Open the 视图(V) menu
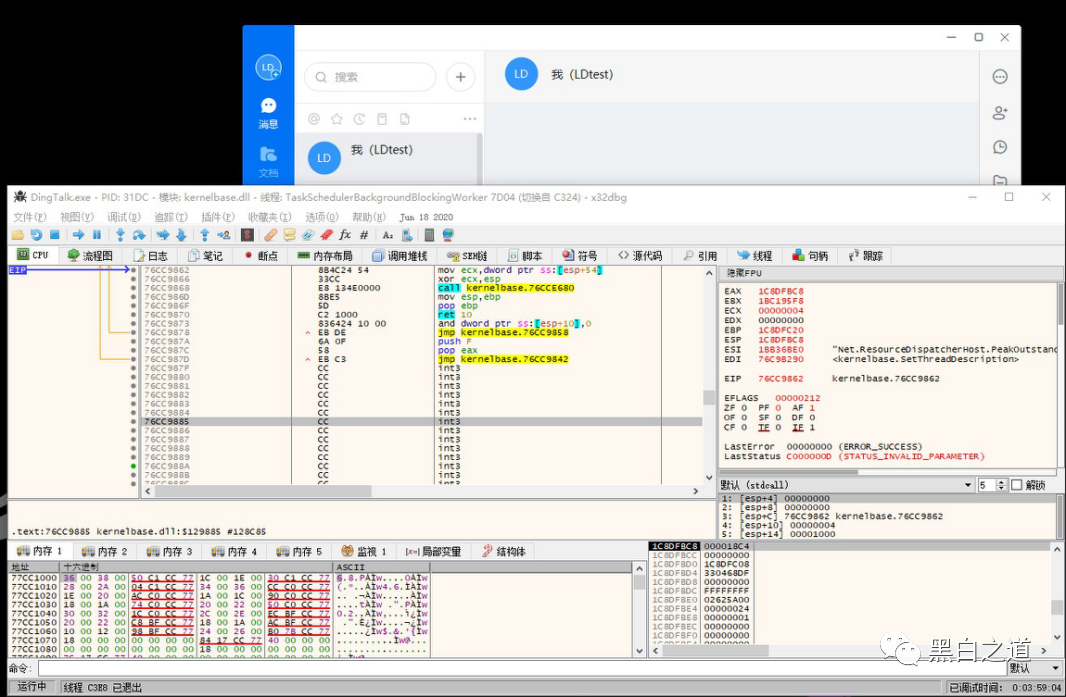The image size is (1066, 697). pyautogui.click(x=77, y=217)
